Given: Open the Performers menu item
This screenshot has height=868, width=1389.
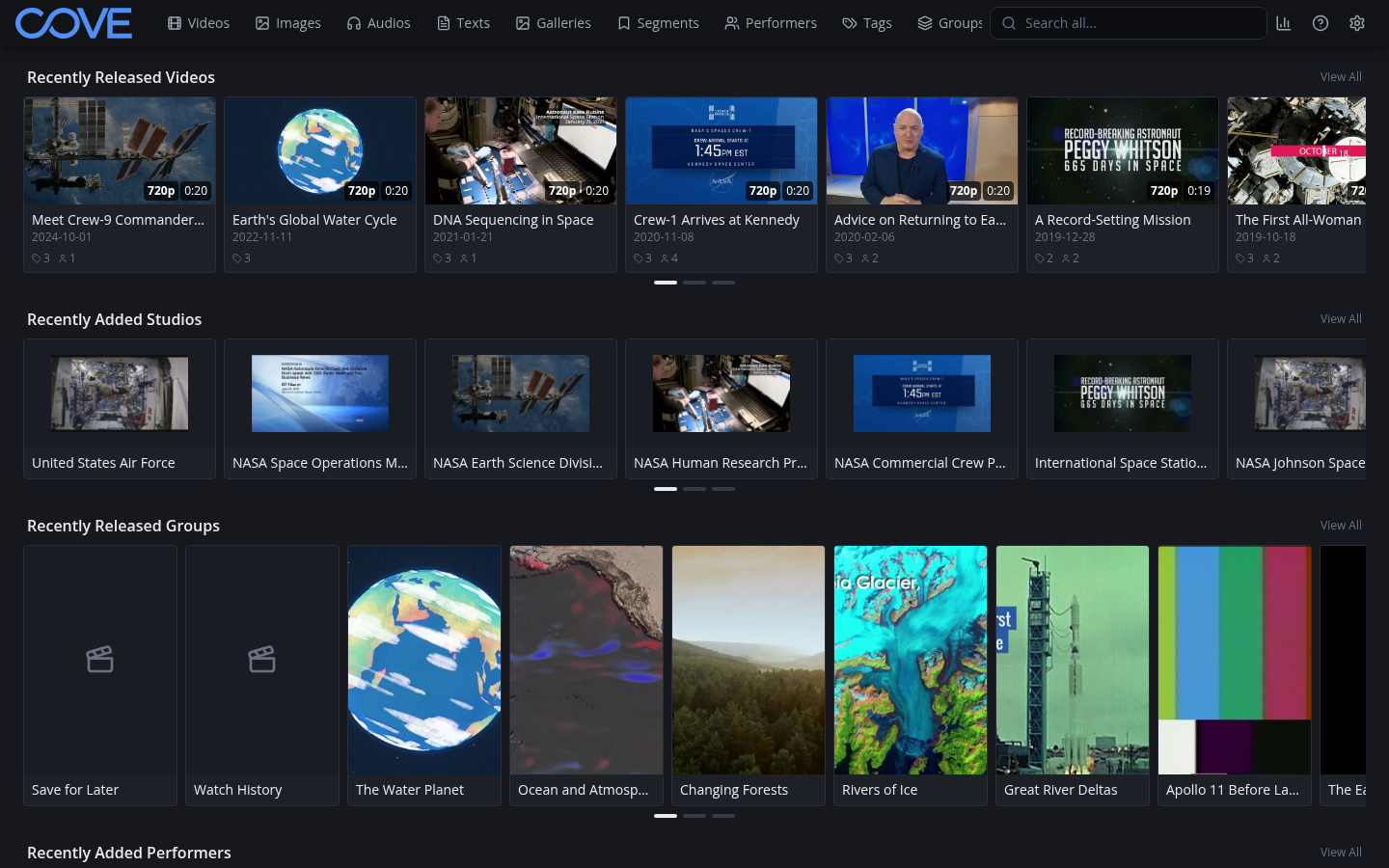Looking at the screenshot, I should tap(771, 23).
